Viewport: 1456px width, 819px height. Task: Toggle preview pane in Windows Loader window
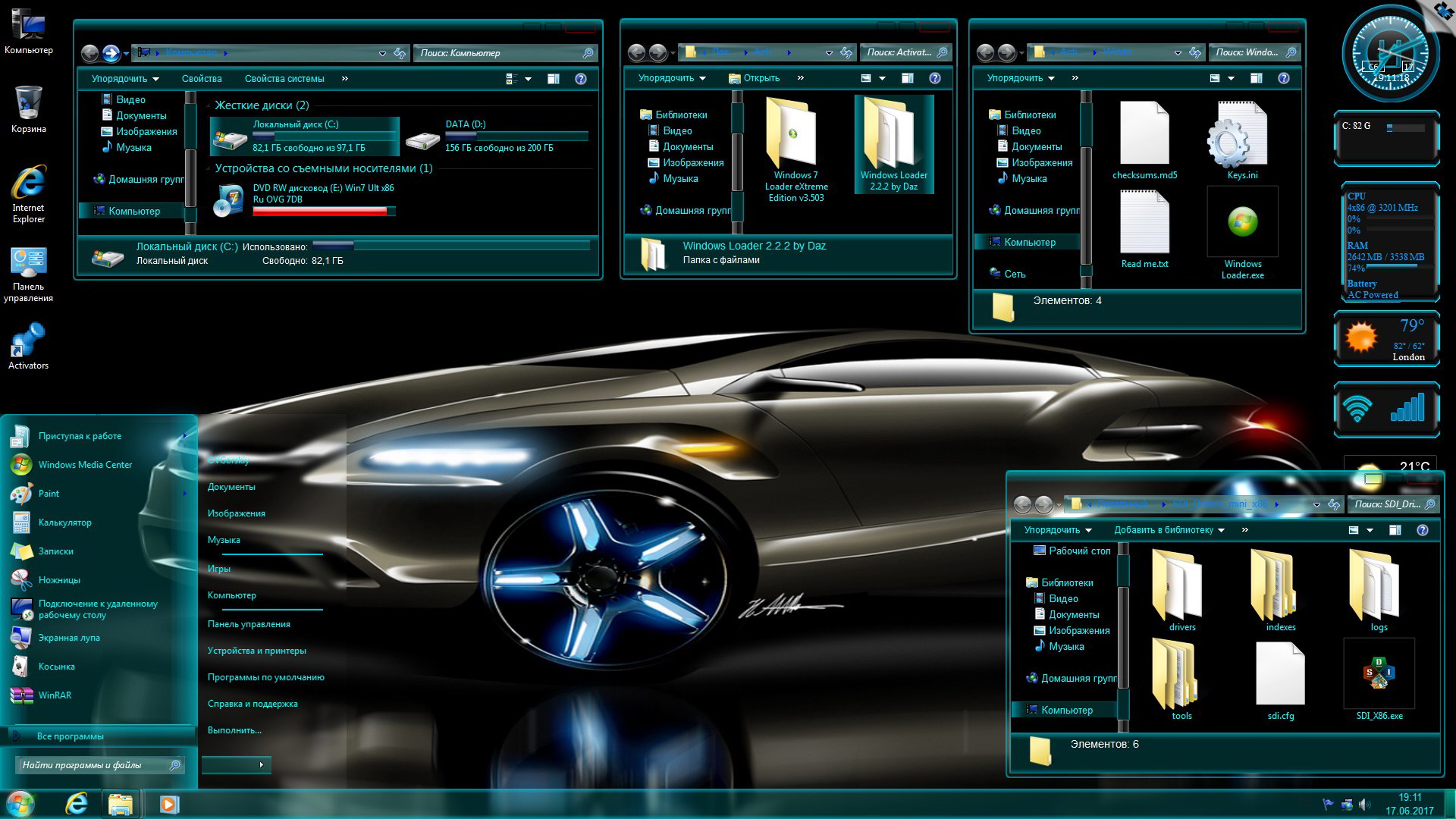tap(1257, 78)
